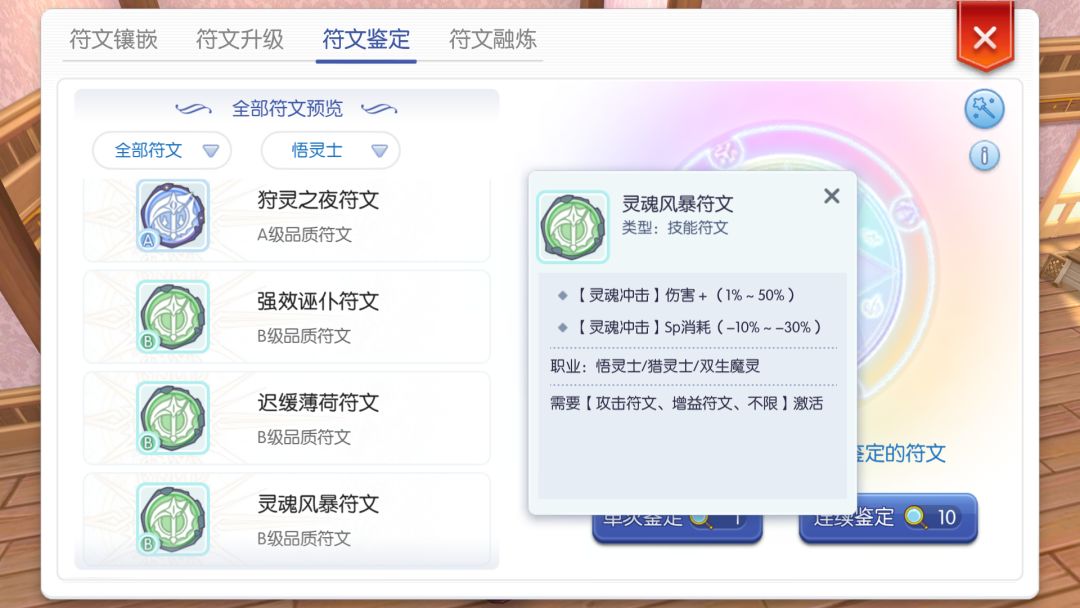Click the rune icon in detail popup

tap(573, 227)
